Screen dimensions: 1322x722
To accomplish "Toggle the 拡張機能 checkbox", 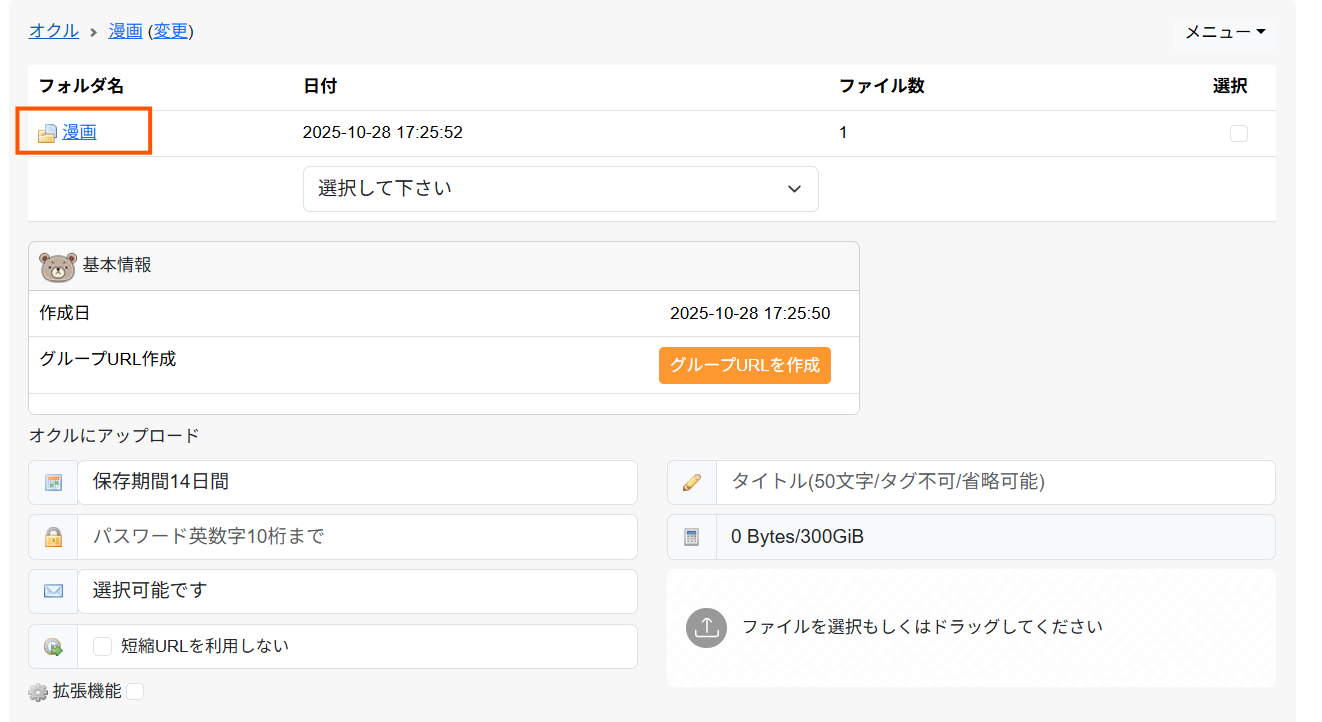I will pos(135,691).
